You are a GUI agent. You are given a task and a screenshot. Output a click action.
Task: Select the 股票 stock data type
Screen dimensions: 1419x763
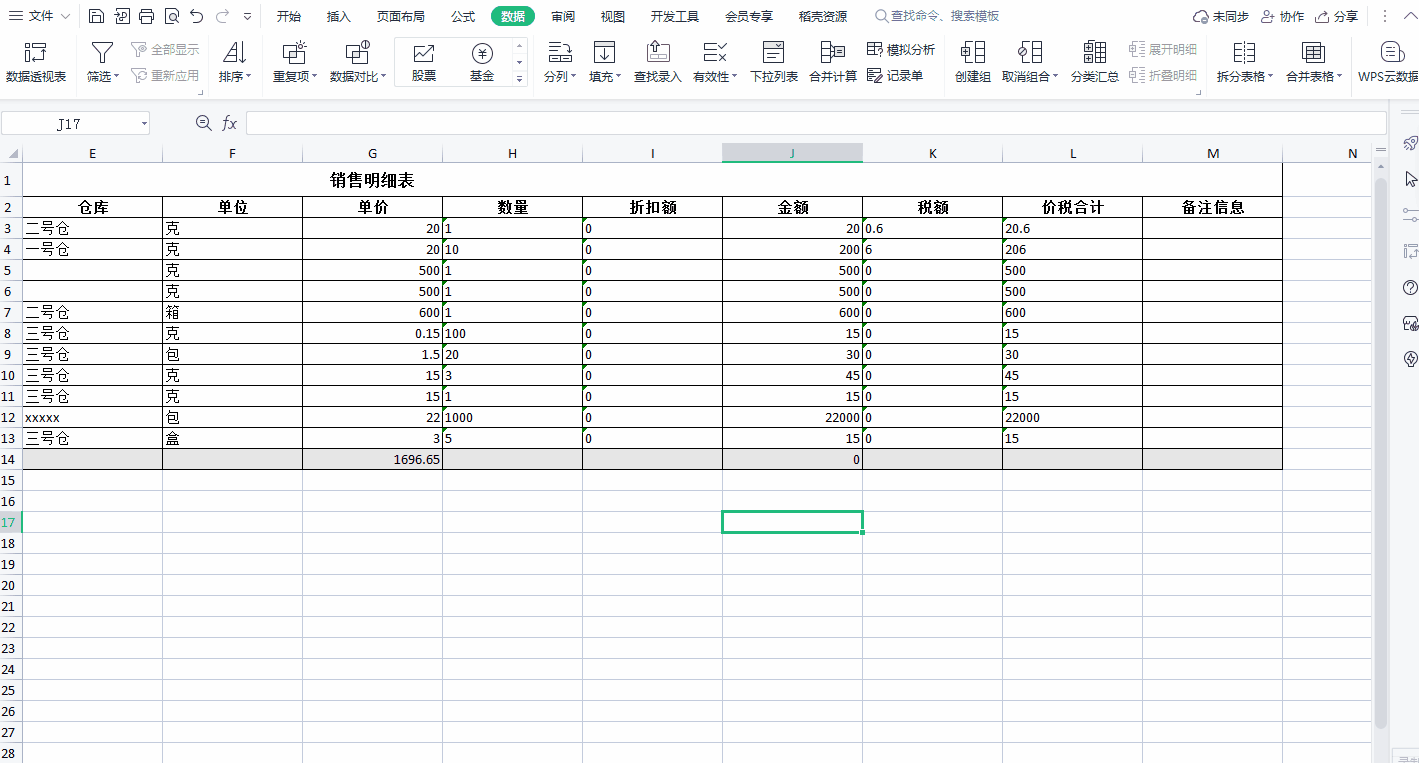pos(424,62)
